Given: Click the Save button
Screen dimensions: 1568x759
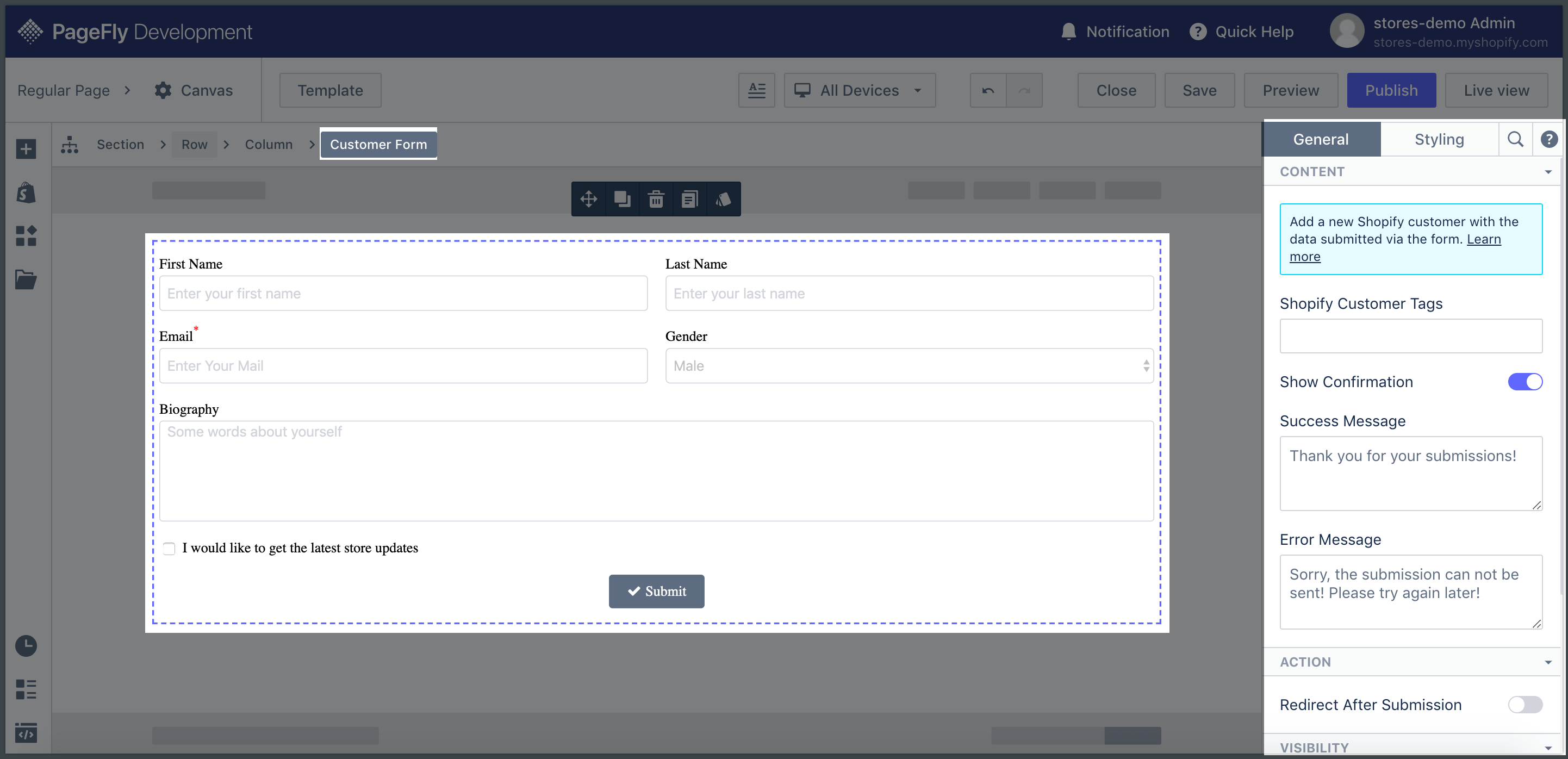Looking at the screenshot, I should pyautogui.click(x=1199, y=90).
